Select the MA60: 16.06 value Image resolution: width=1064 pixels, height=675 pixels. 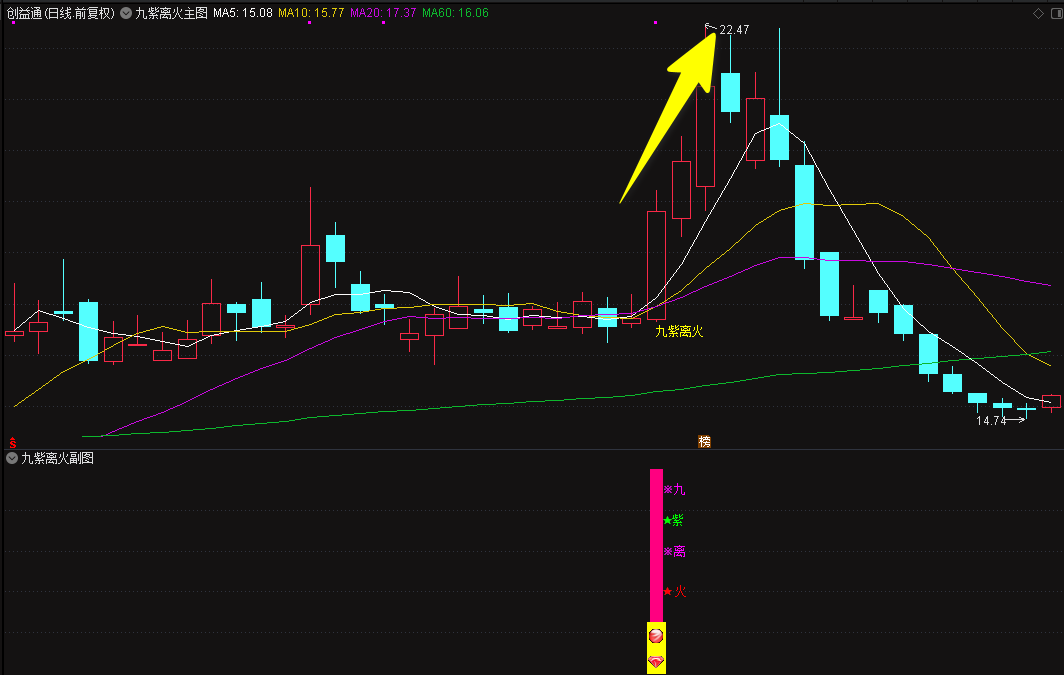pyautogui.click(x=455, y=13)
